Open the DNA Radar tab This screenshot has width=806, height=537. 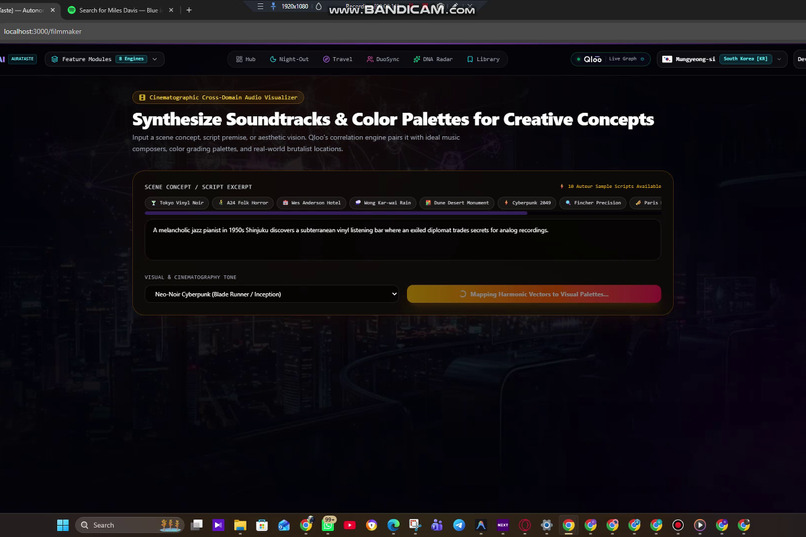click(x=433, y=59)
